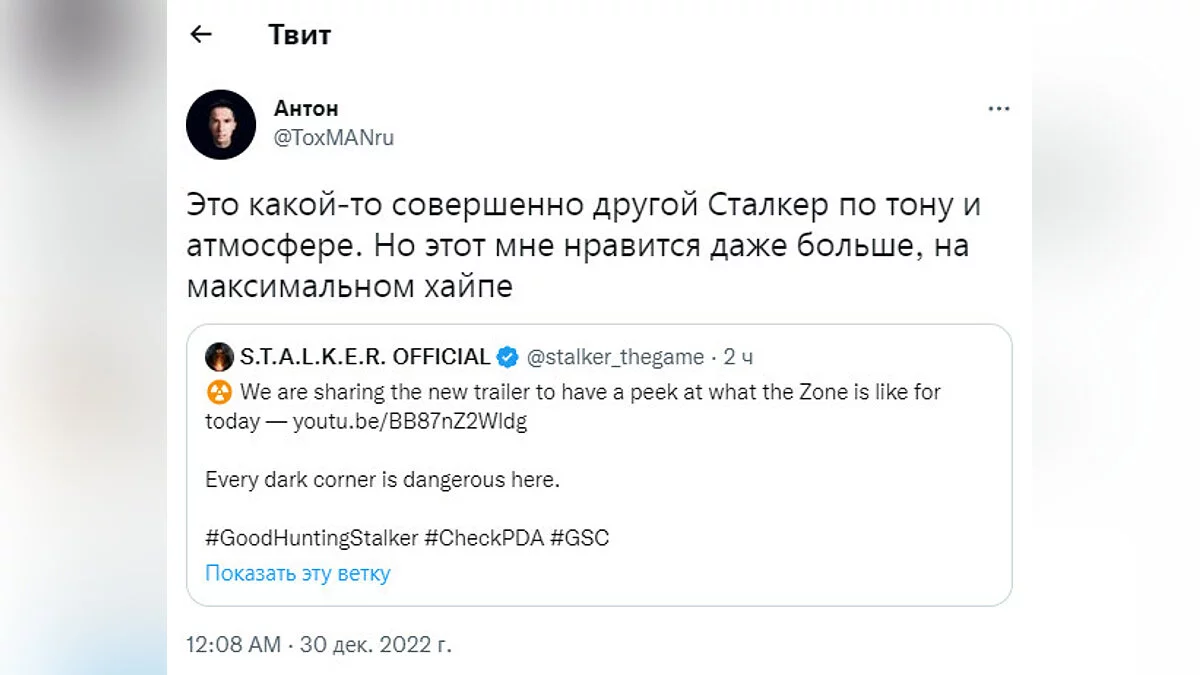This screenshot has height=675, width=1200.
Task: Click the Твит page header title
Action: pyautogui.click(x=299, y=35)
